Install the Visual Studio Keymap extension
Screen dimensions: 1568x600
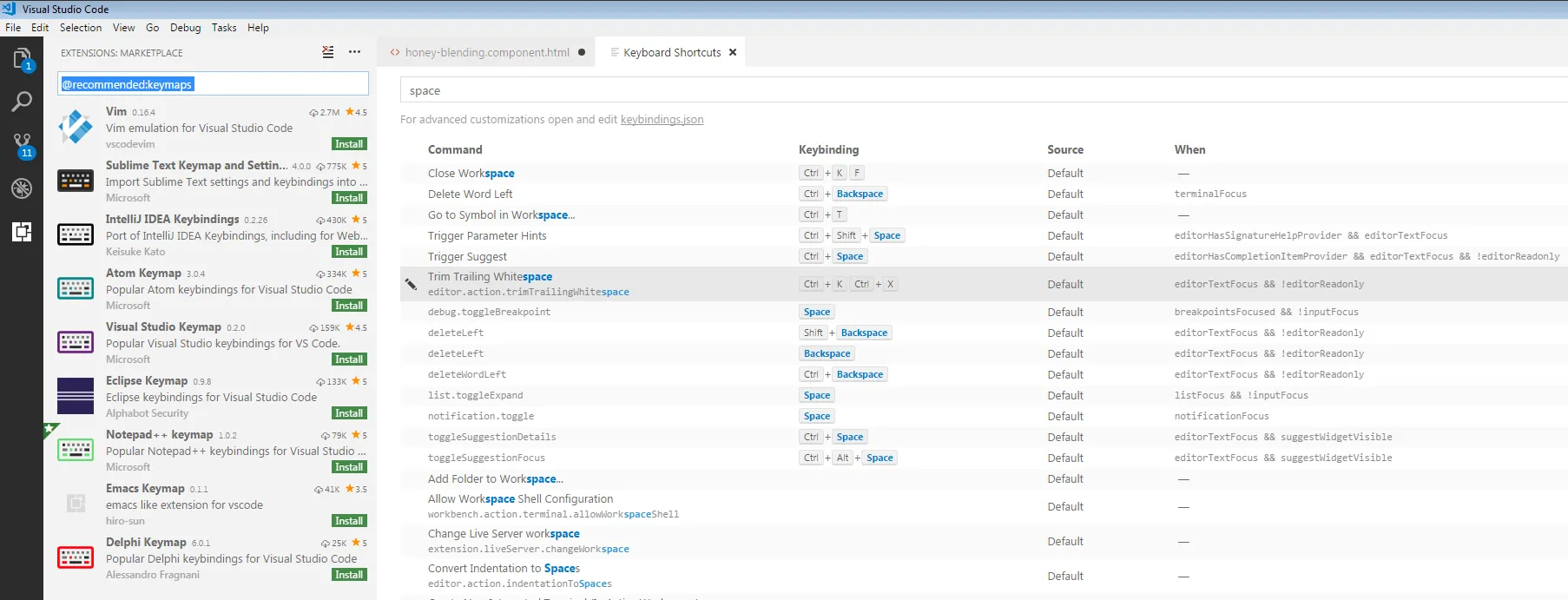point(349,359)
